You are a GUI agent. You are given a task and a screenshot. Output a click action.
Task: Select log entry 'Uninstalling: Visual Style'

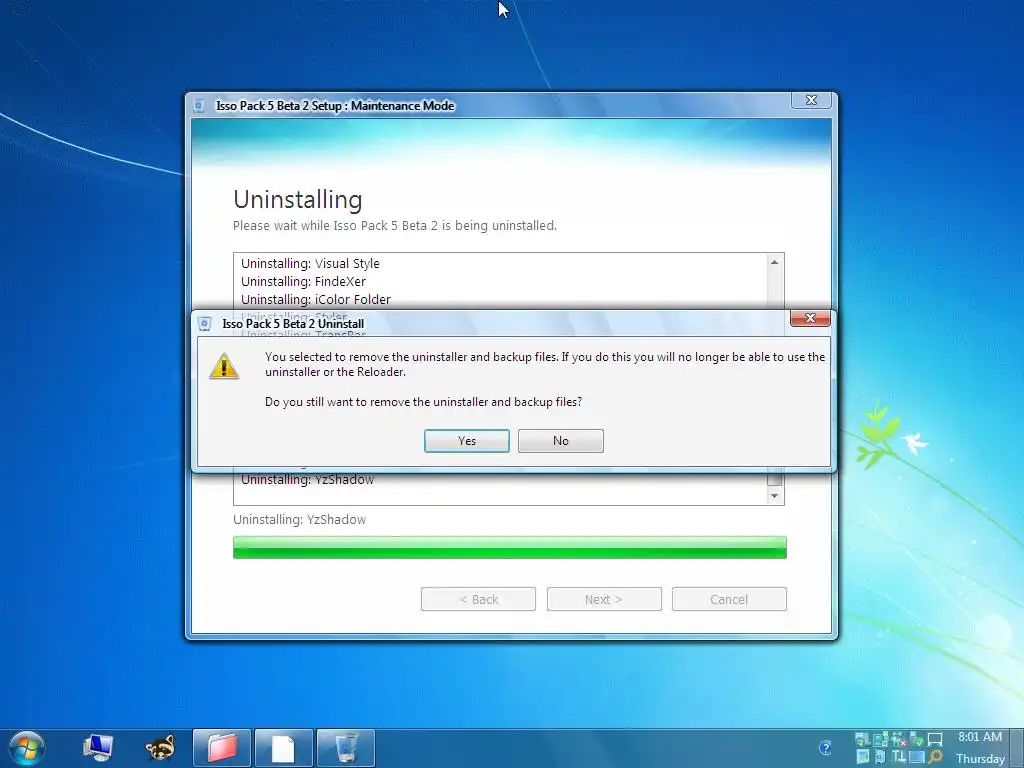coord(310,263)
